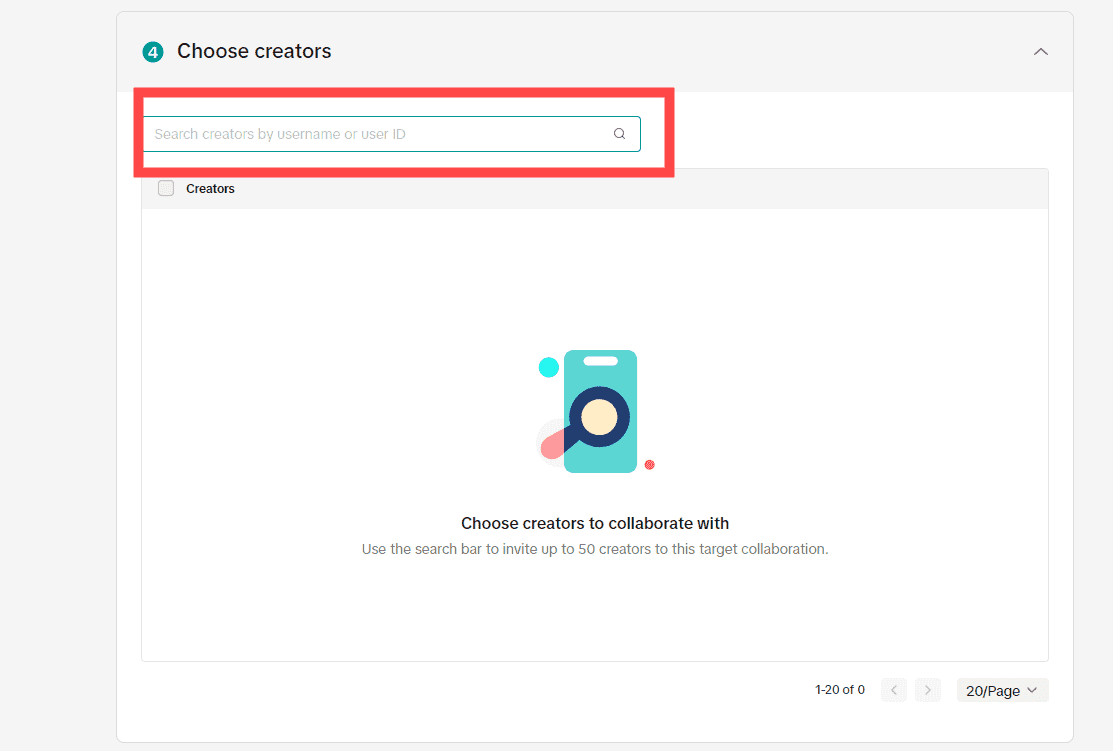The image size is (1113, 751).
Task: Click the "invite up to 50 creators" hint text
Action: (595, 549)
